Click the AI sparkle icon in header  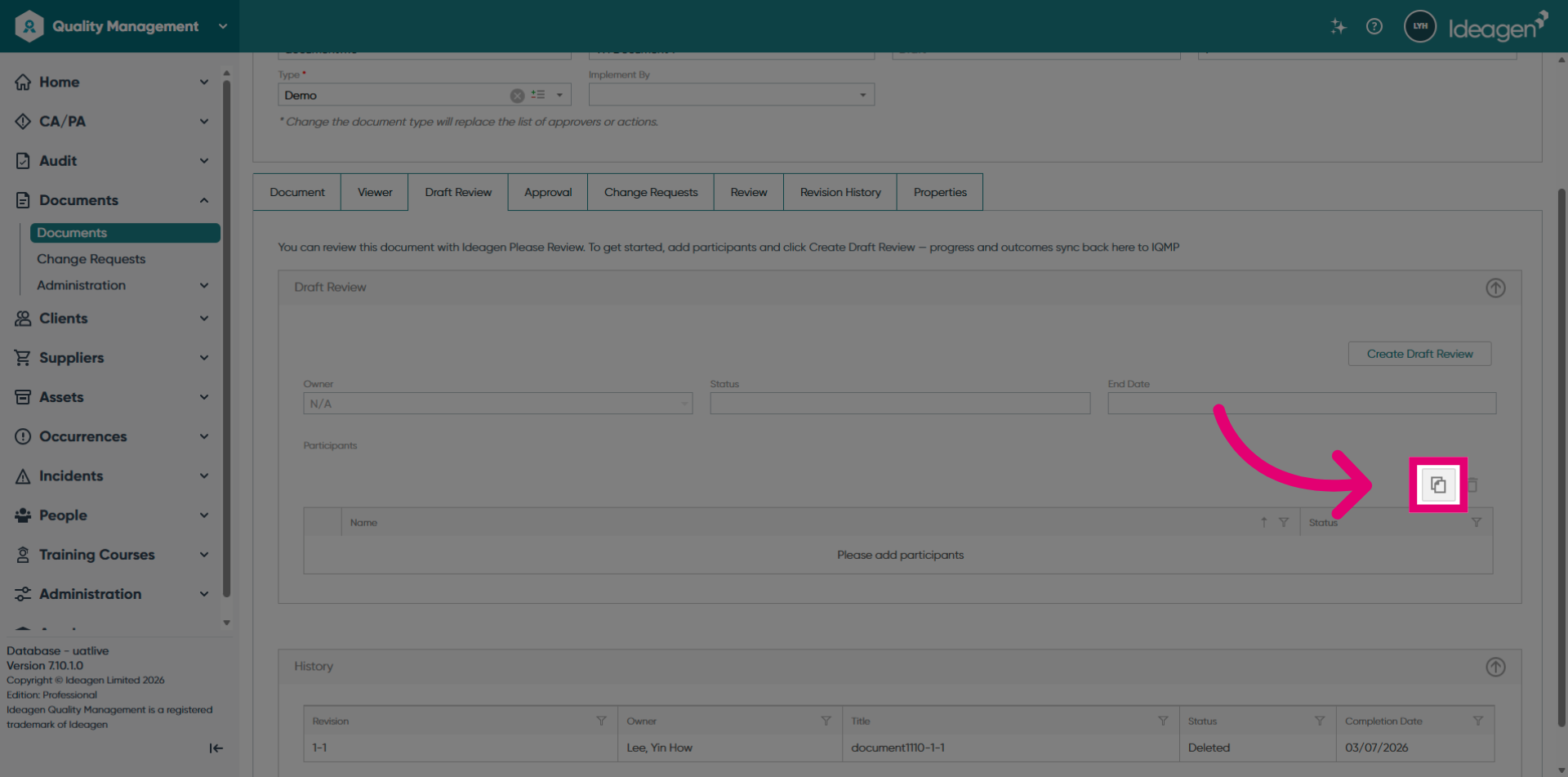tap(1338, 26)
